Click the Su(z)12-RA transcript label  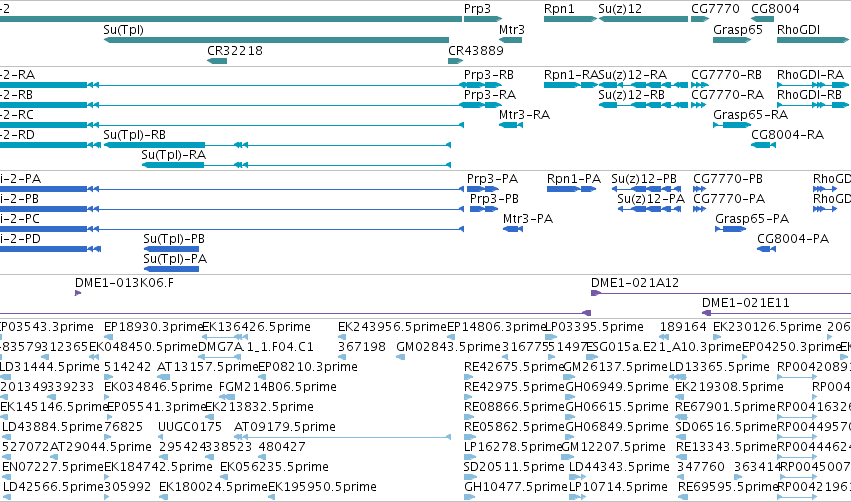coord(633,75)
